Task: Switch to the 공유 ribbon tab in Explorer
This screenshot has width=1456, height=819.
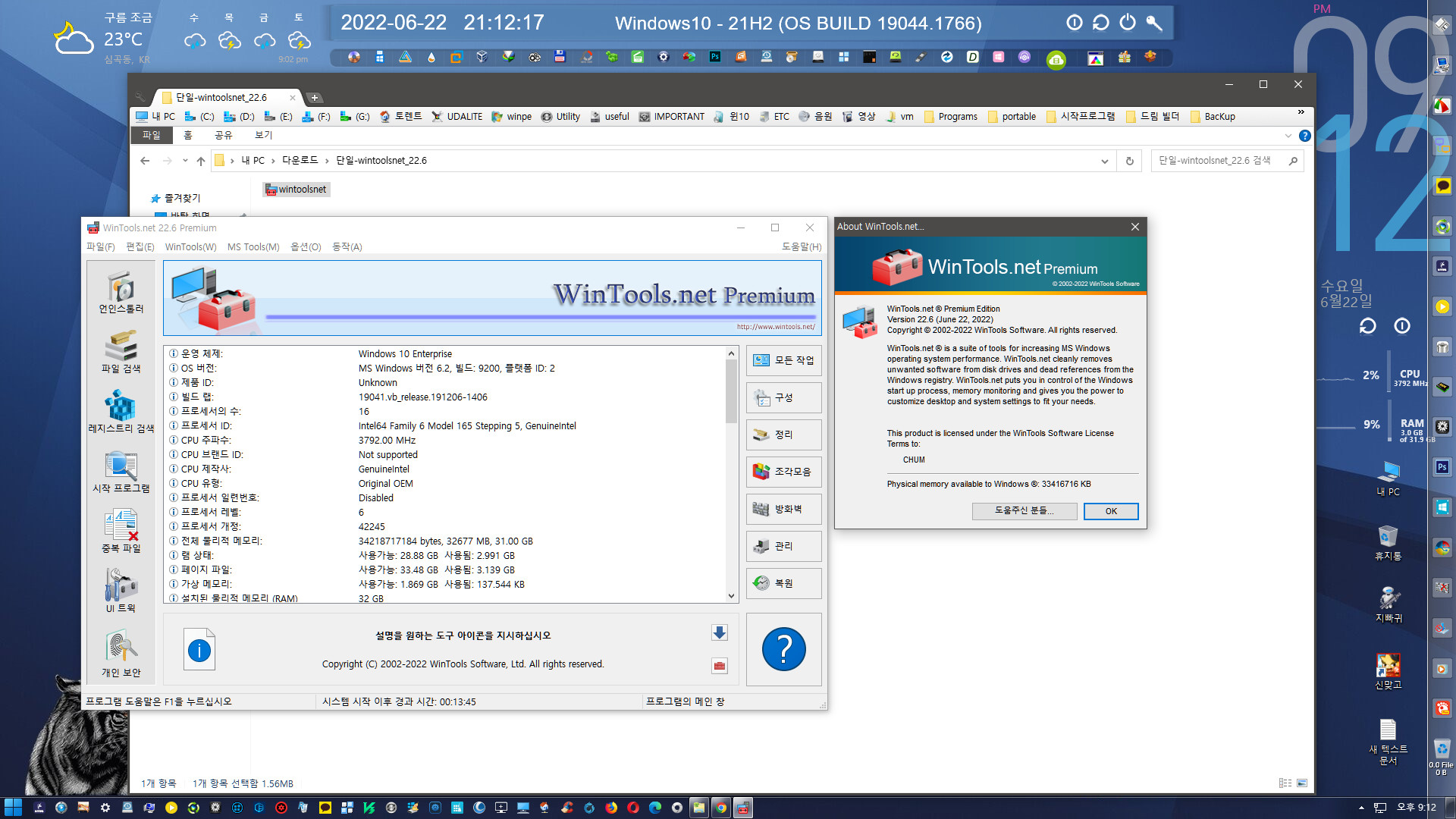Action: tap(223, 135)
